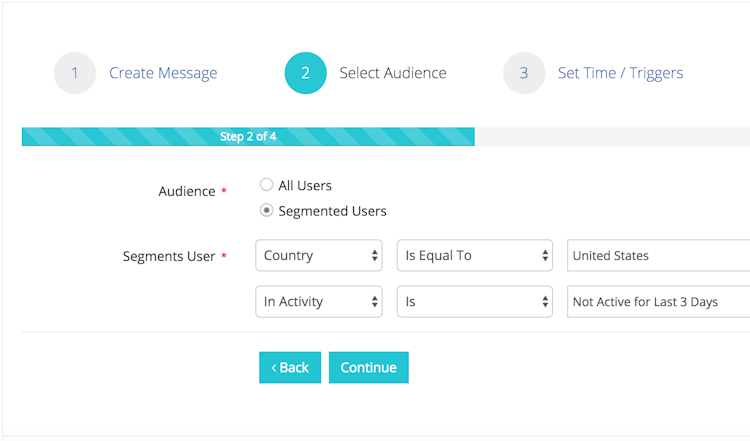Viewport: 750px width, 441px height.
Task: Click the unfilled part of the progress bar
Action: [x=610, y=137]
